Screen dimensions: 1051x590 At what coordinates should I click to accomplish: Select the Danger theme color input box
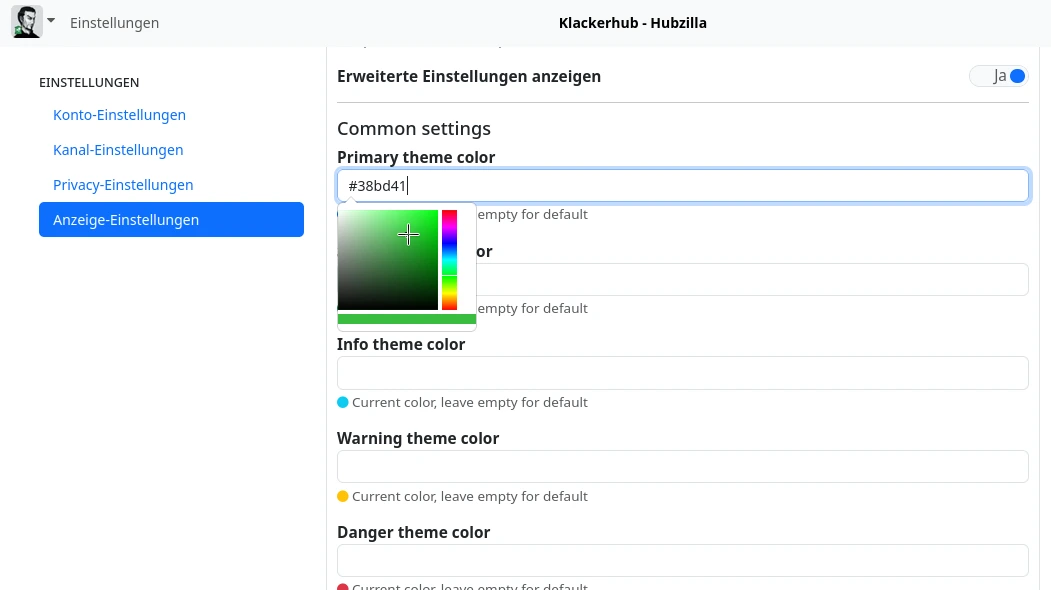pos(682,561)
